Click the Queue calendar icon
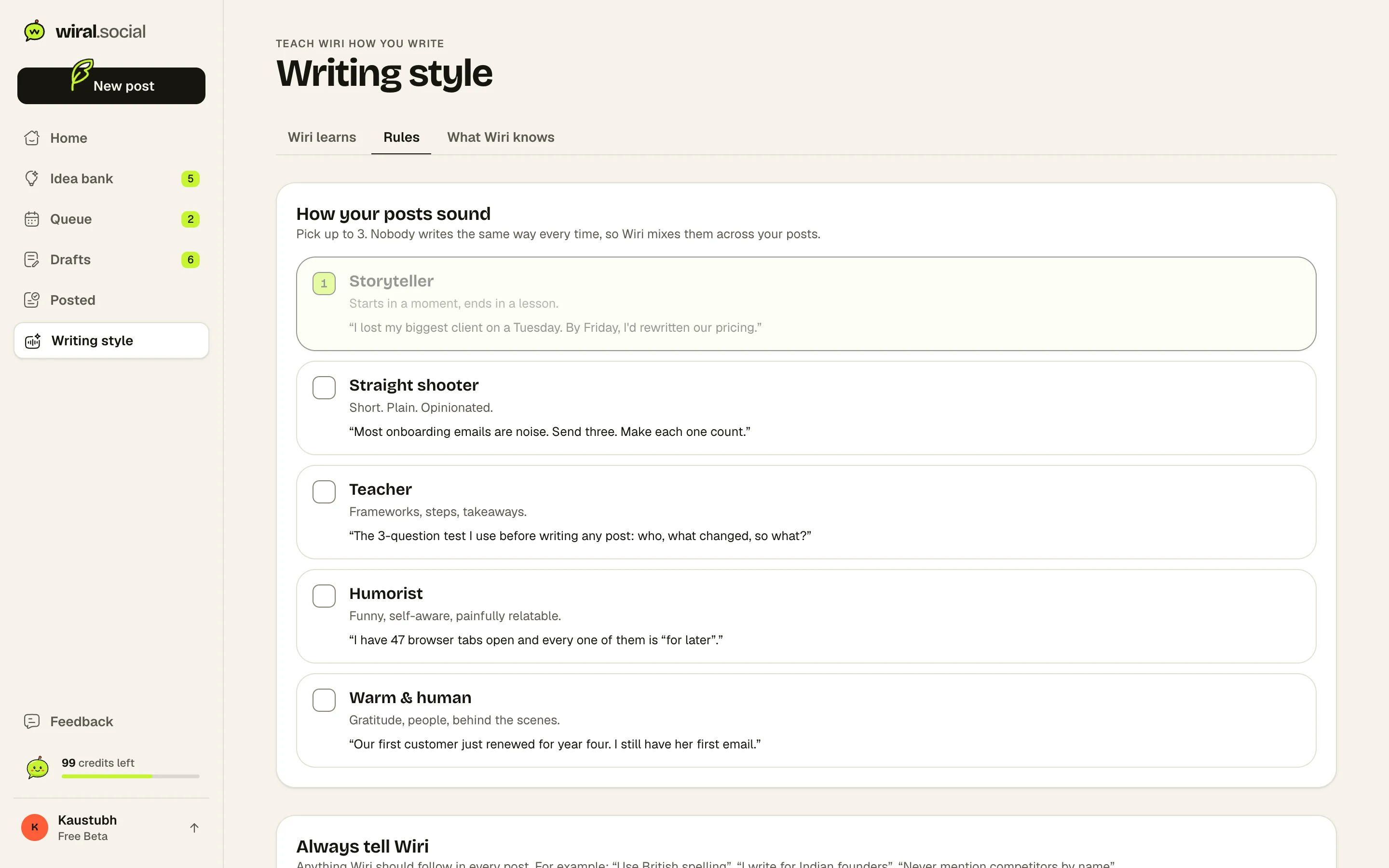 [32, 219]
